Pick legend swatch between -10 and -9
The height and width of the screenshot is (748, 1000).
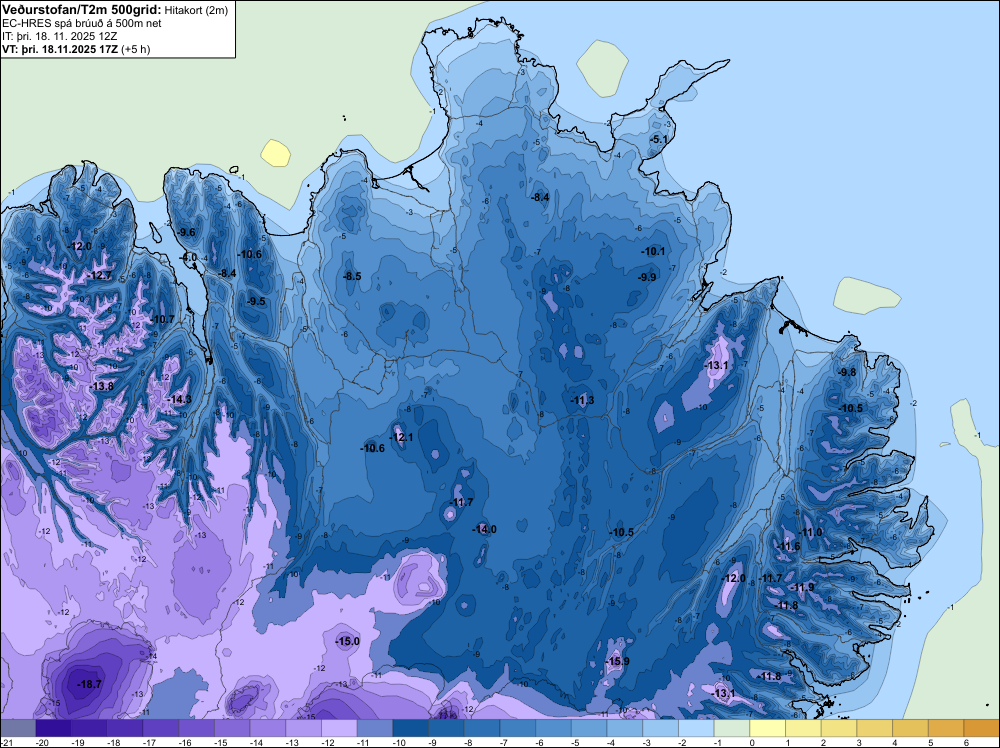(x=411, y=728)
